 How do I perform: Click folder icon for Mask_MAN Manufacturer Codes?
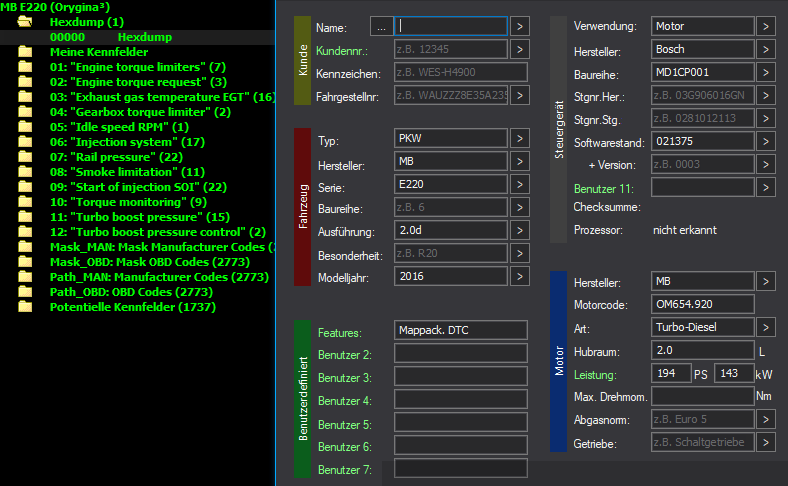[x=25, y=247]
